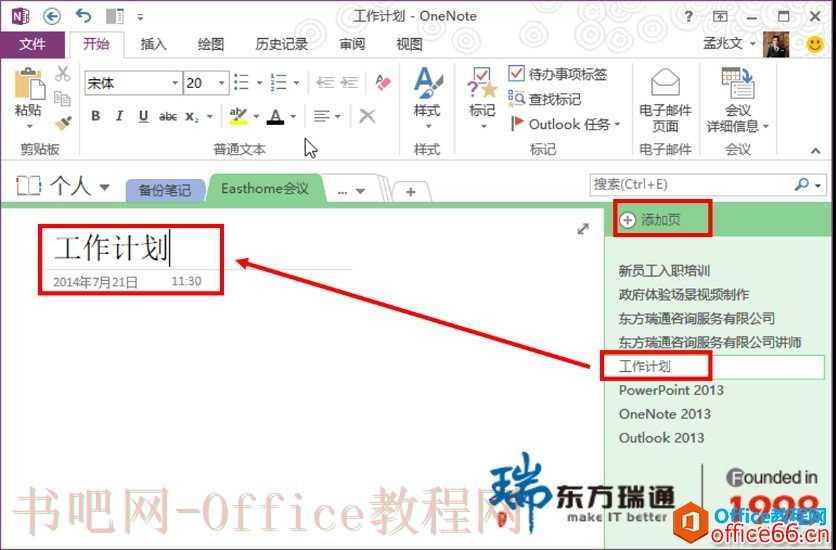Switch to the 审阅 tab
The height and width of the screenshot is (550, 836).
[x=352, y=44]
